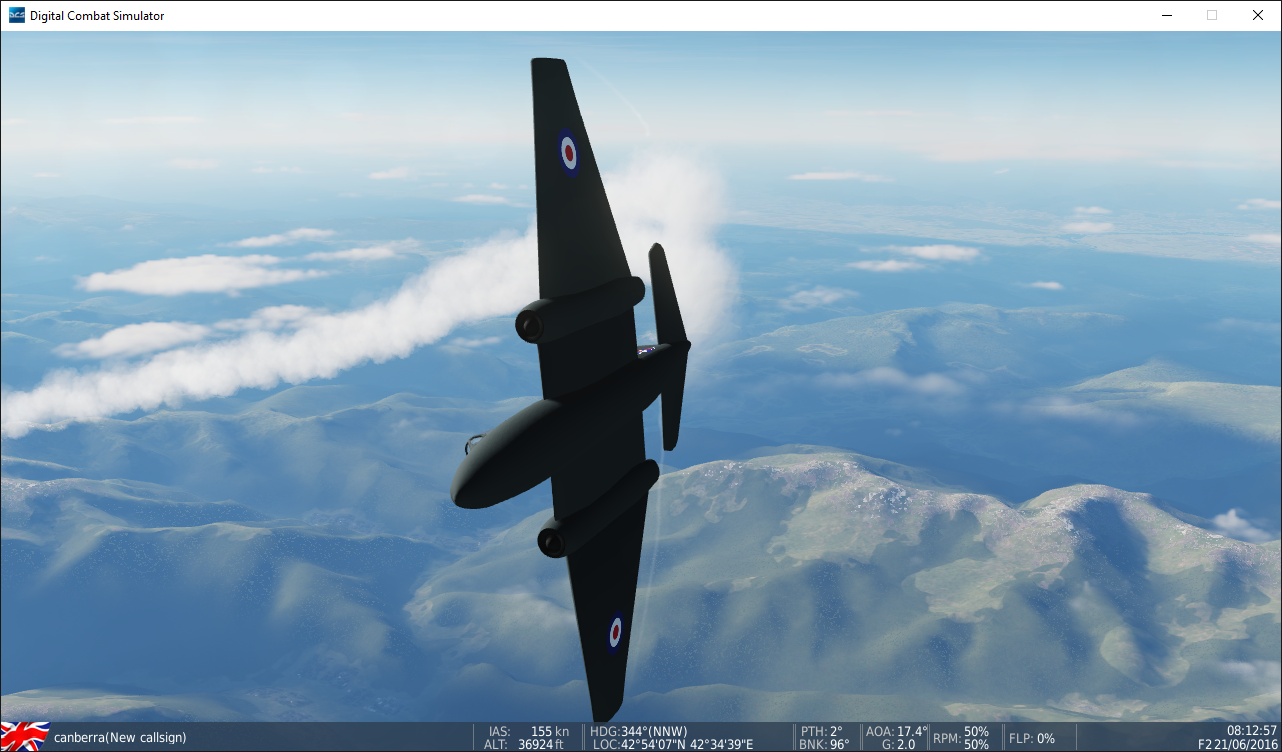Screen dimensions: 1282x752
Task: Click the upper RAF roundel on the wing
Action: tap(568, 152)
